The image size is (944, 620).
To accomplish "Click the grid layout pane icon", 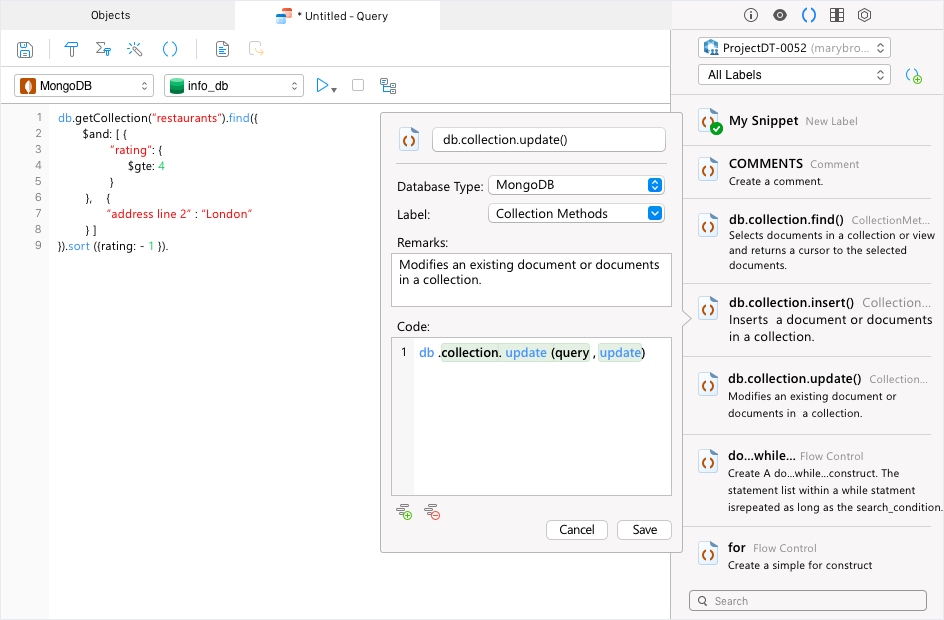I will point(837,15).
